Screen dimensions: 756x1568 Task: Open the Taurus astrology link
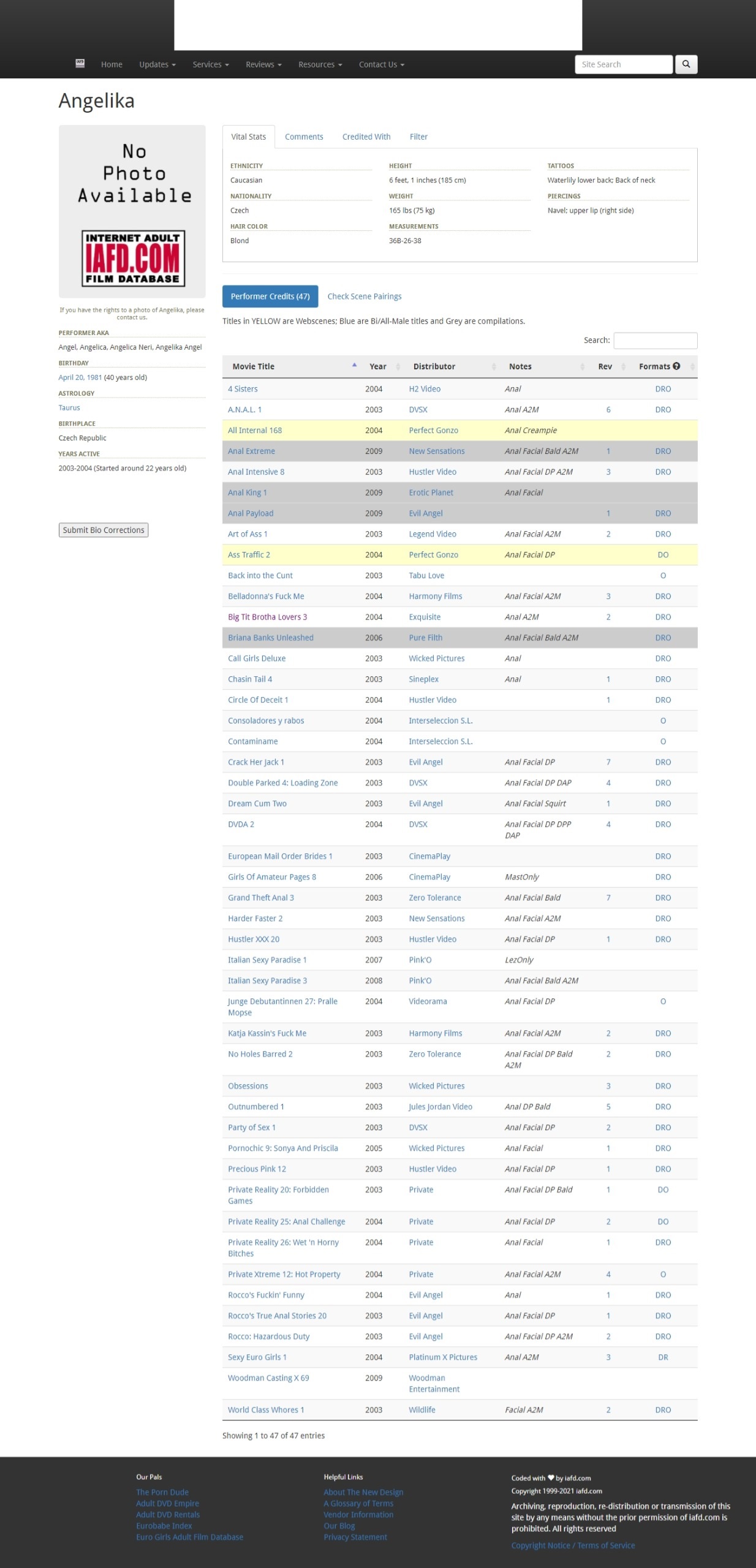coord(69,407)
